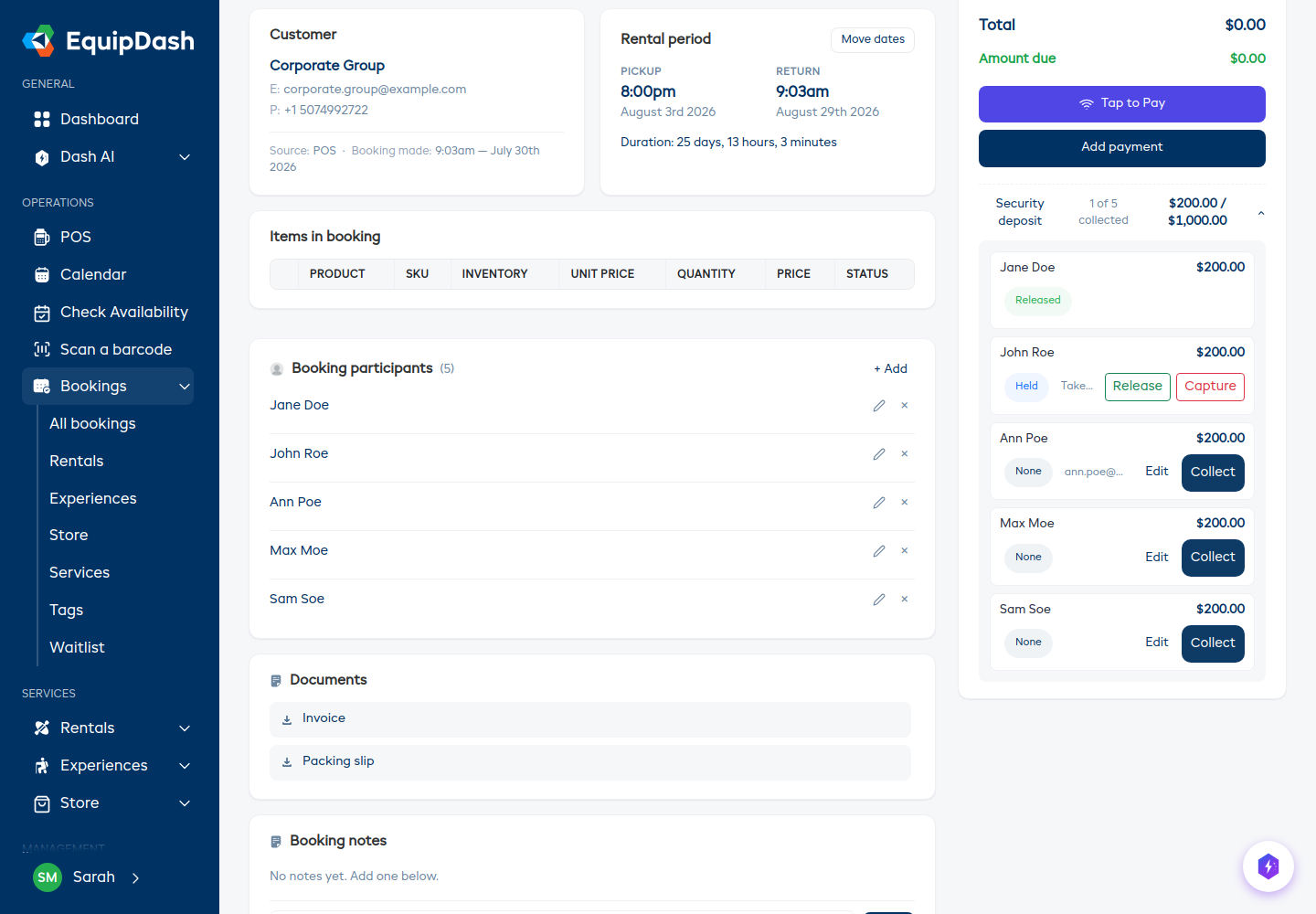Edit Max Moe's deposit
The height and width of the screenshot is (914, 1316).
pos(1157,558)
